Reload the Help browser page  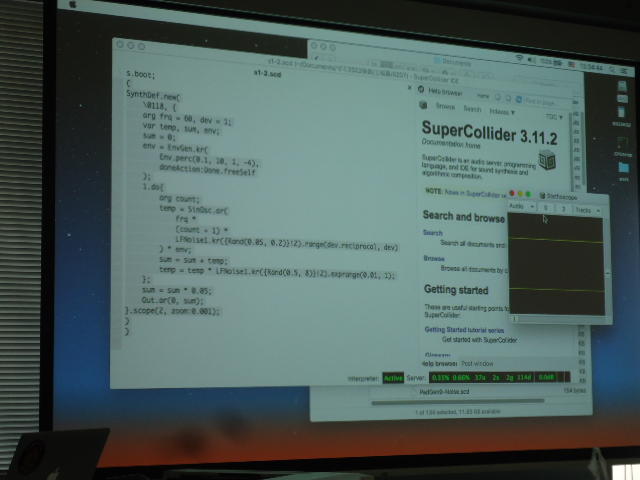(x=519, y=99)
